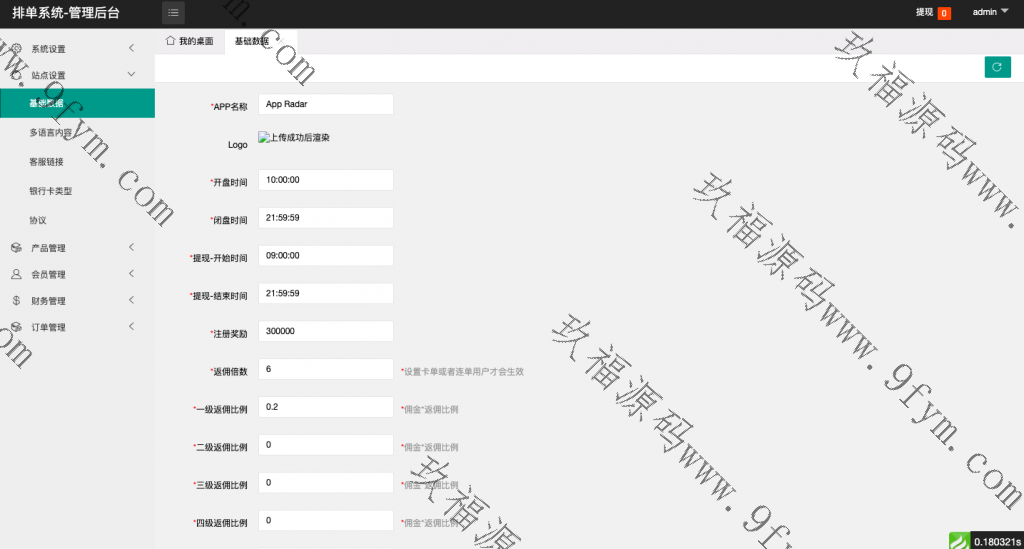Switch to the 我的桌面 tab
The image size is (1024, 549).
click(x=189, y=41)
